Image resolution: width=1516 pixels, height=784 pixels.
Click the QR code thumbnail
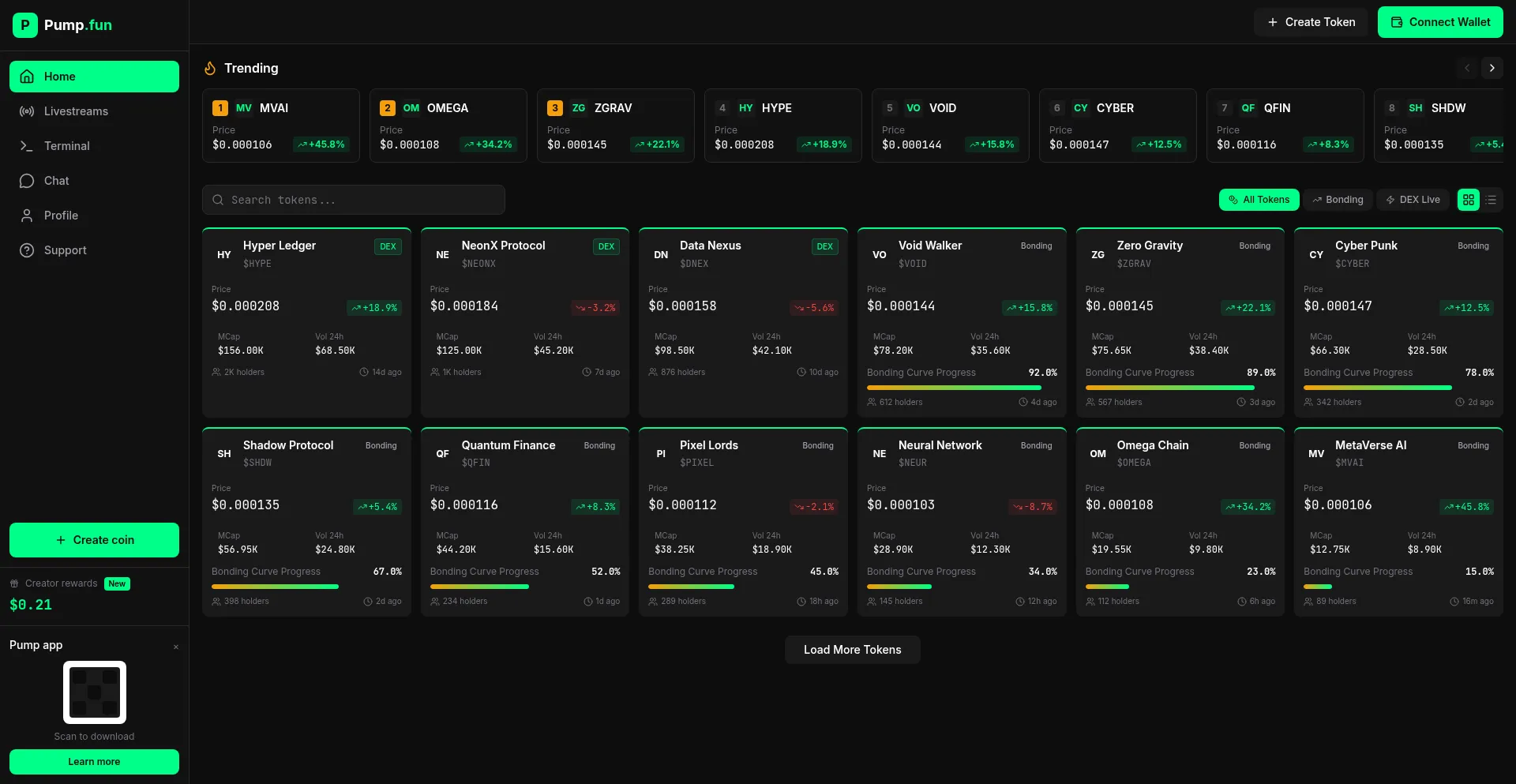click(95, 692)
